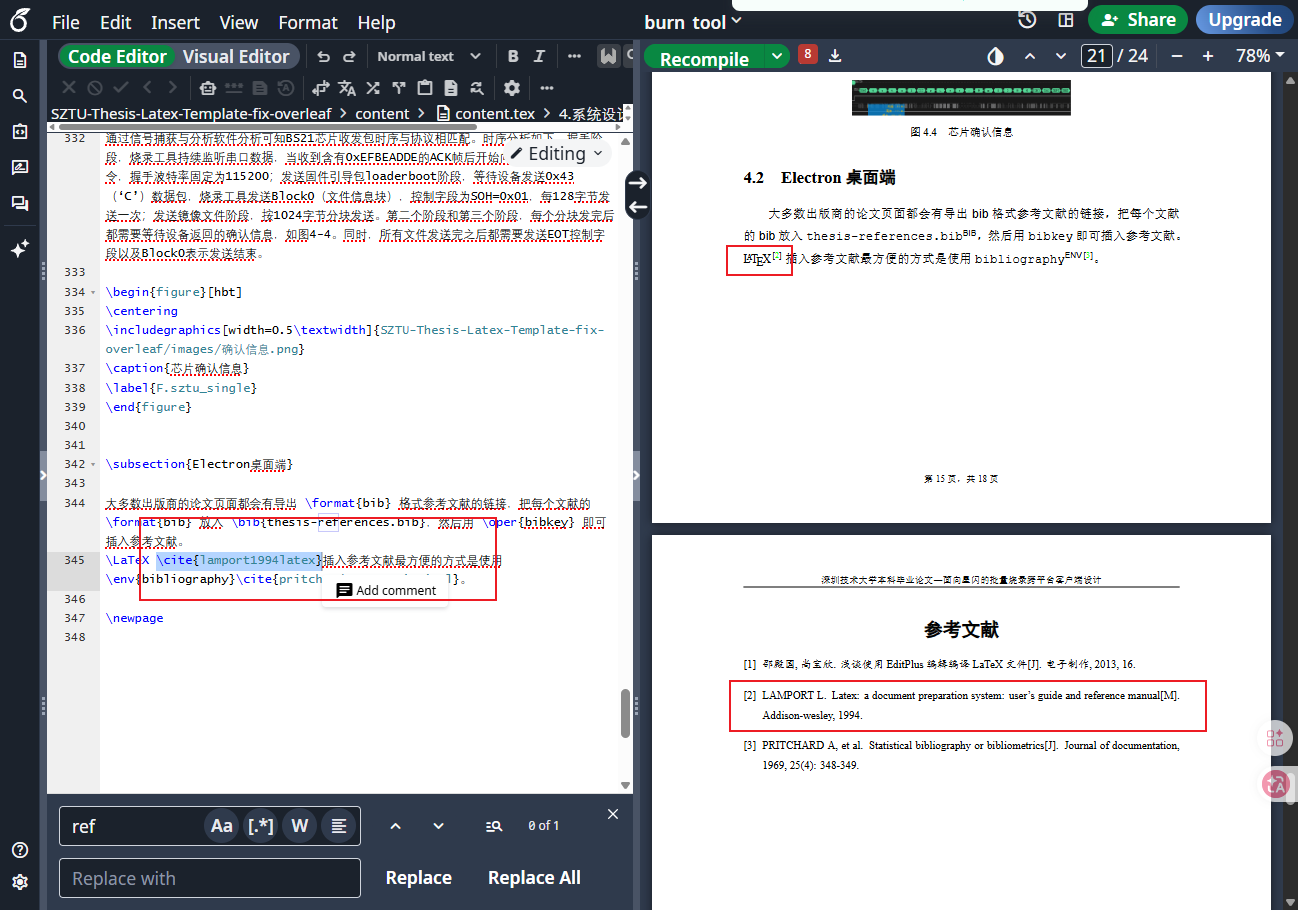
Task: Click the Replace All button
Action: 533,878
